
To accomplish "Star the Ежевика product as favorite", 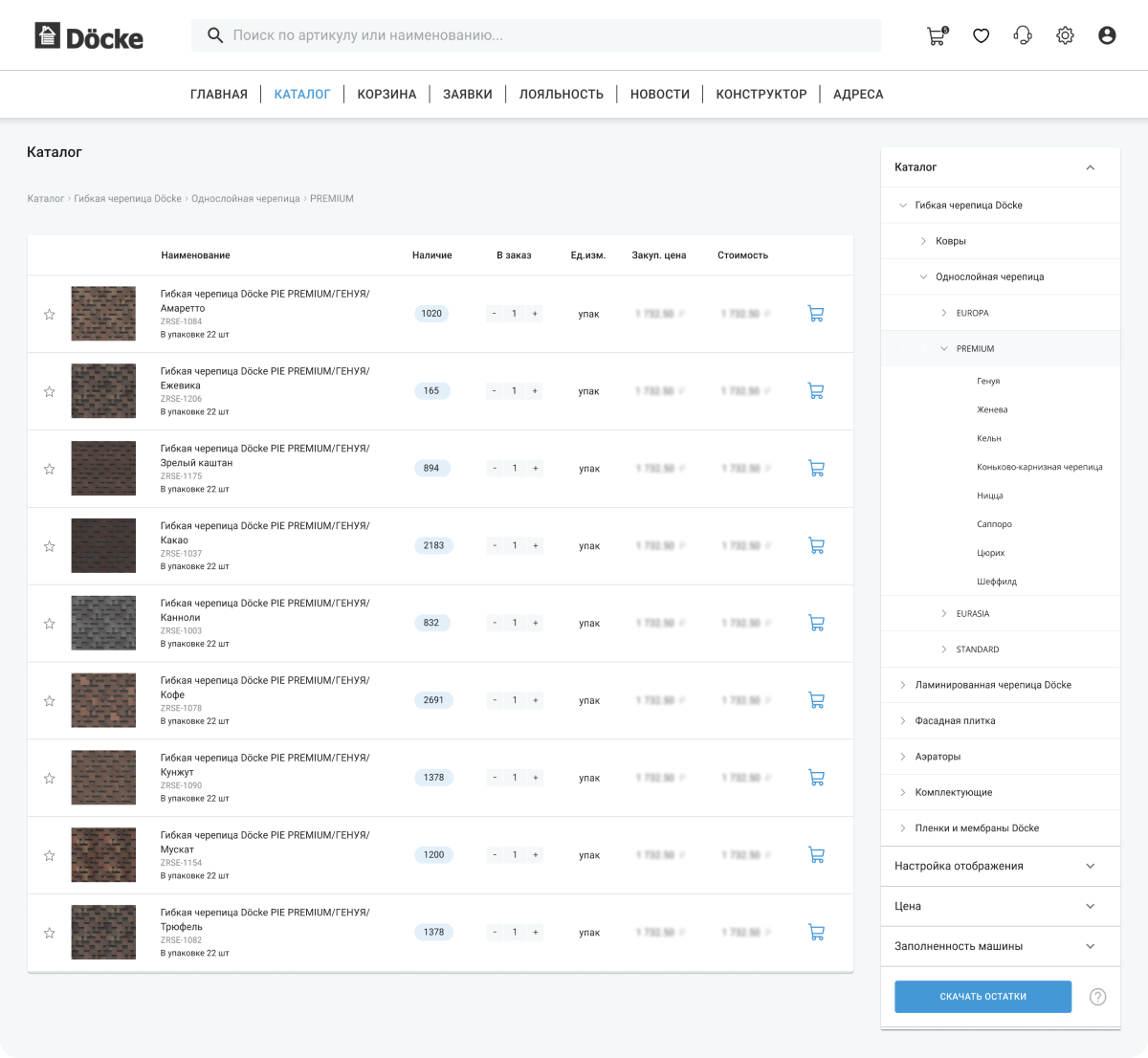I will 49,391.
